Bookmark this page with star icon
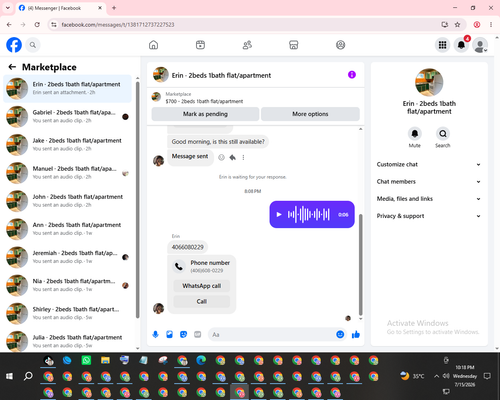 pyautogui.click(x=457, y=24)
